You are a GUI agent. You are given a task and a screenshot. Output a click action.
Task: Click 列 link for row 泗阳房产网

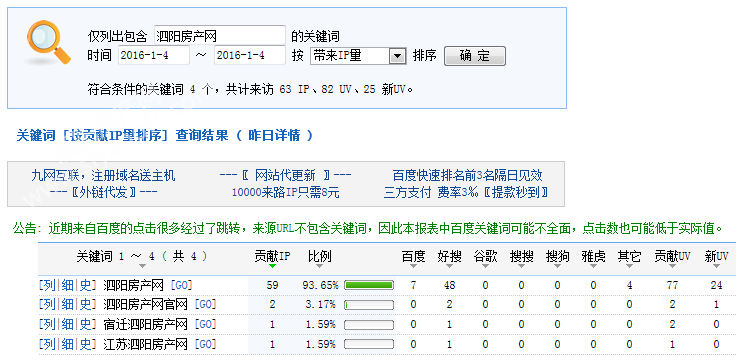pyautogui.click(x=50, y=286)
